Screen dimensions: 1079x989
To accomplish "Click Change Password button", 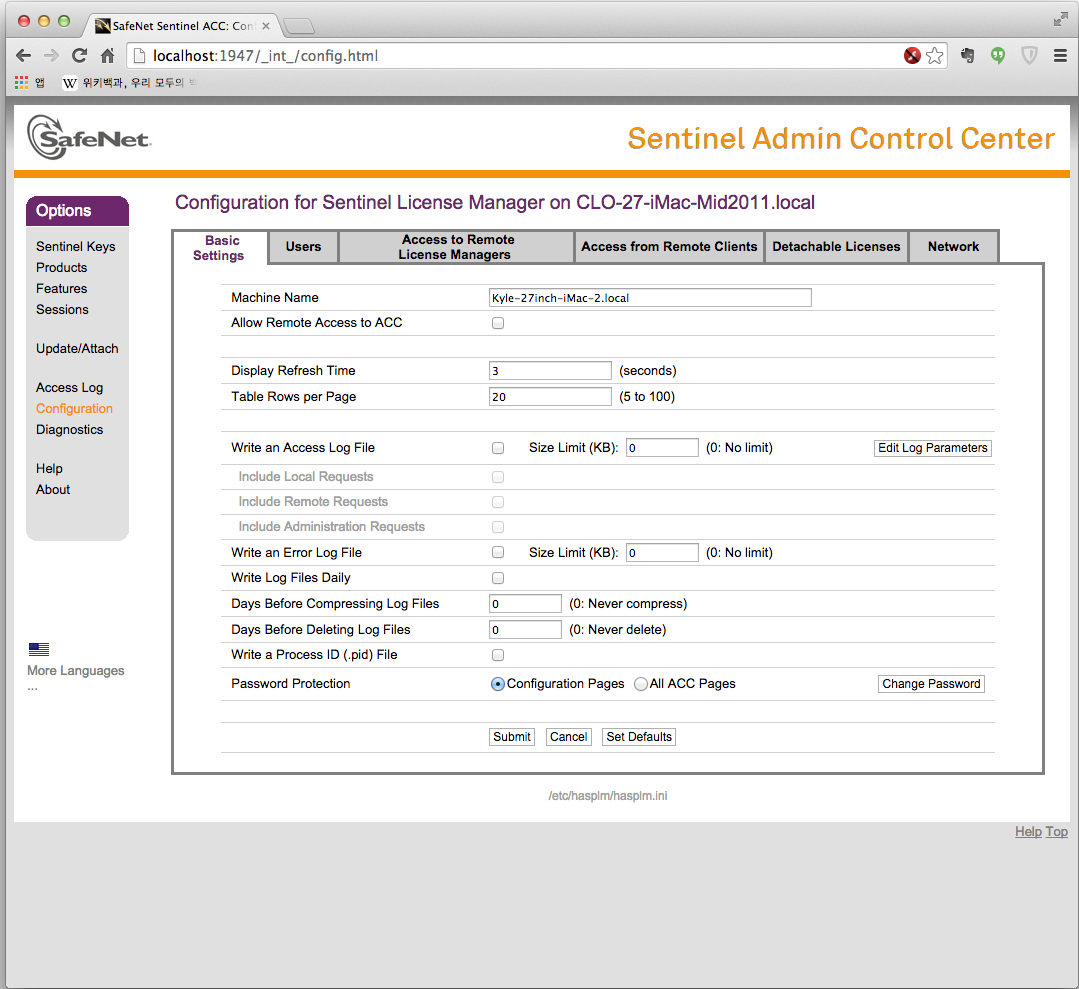I will 931,684.
